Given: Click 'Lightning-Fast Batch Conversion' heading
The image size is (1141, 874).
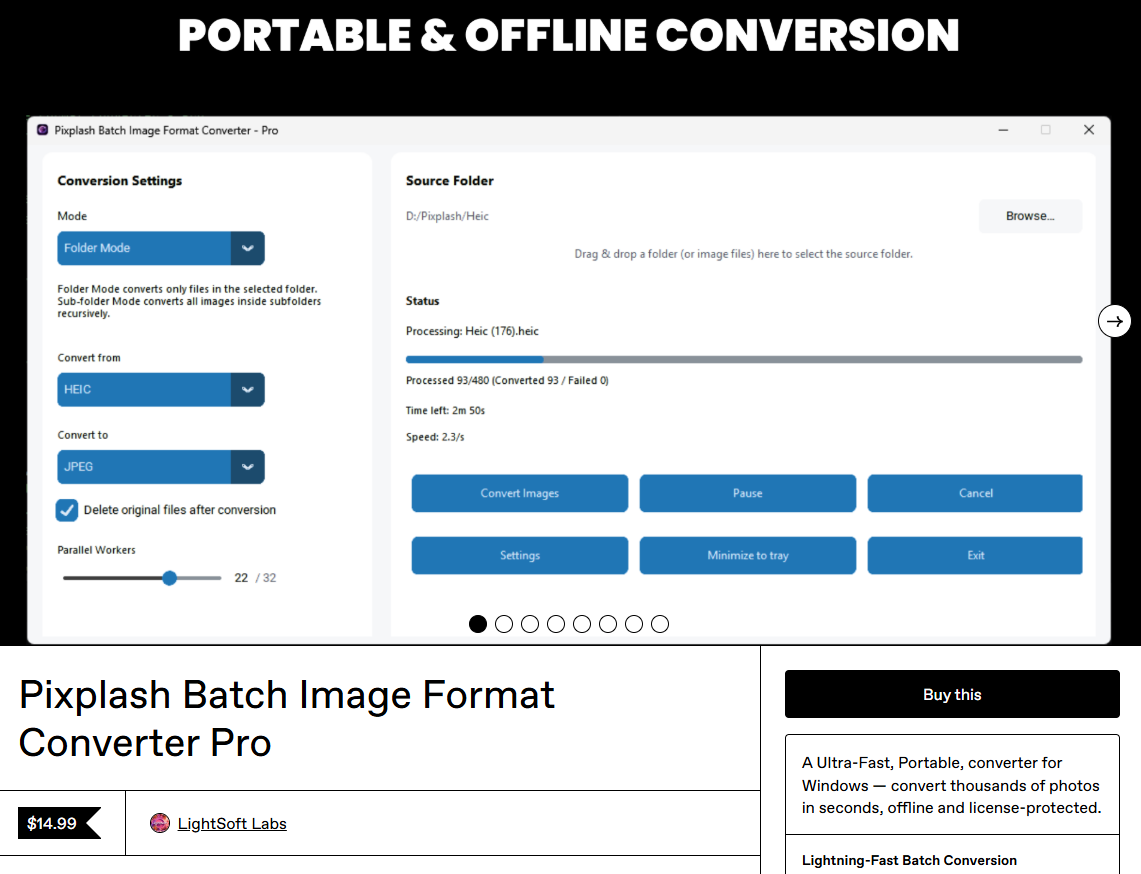Looking at the screenshot, I should coord(909,860).
